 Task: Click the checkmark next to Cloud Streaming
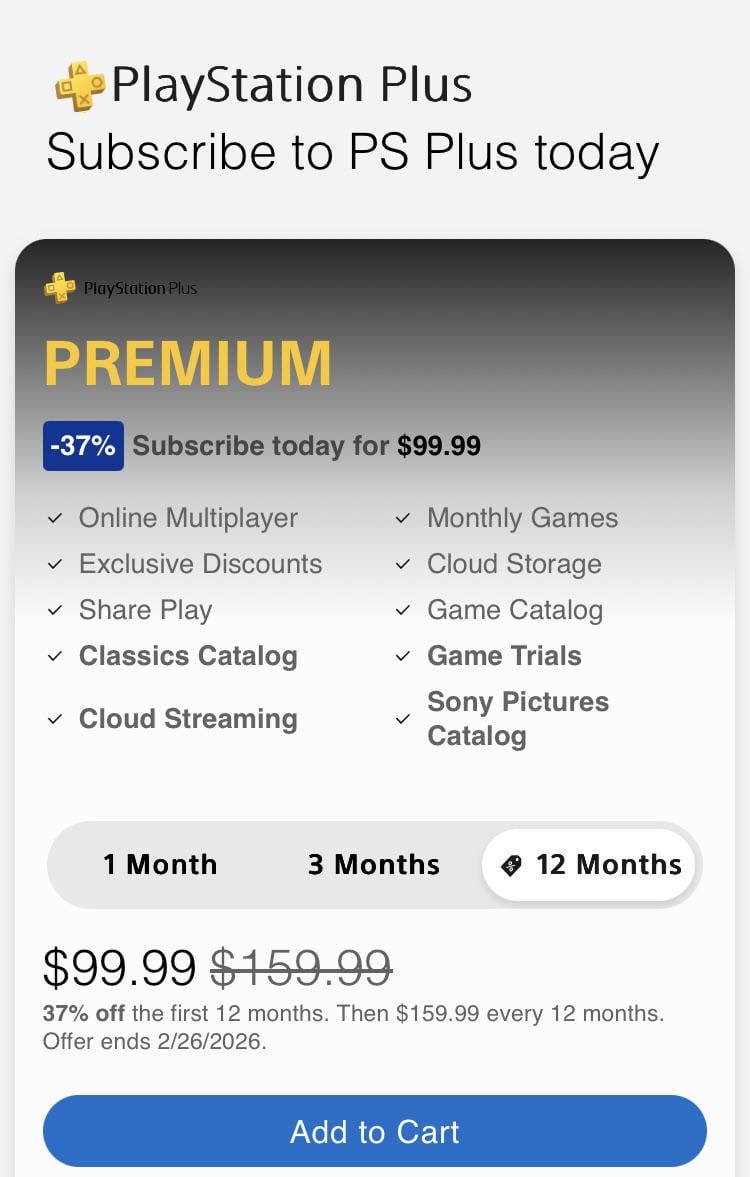pyautogui.click(x=56, y=719)
